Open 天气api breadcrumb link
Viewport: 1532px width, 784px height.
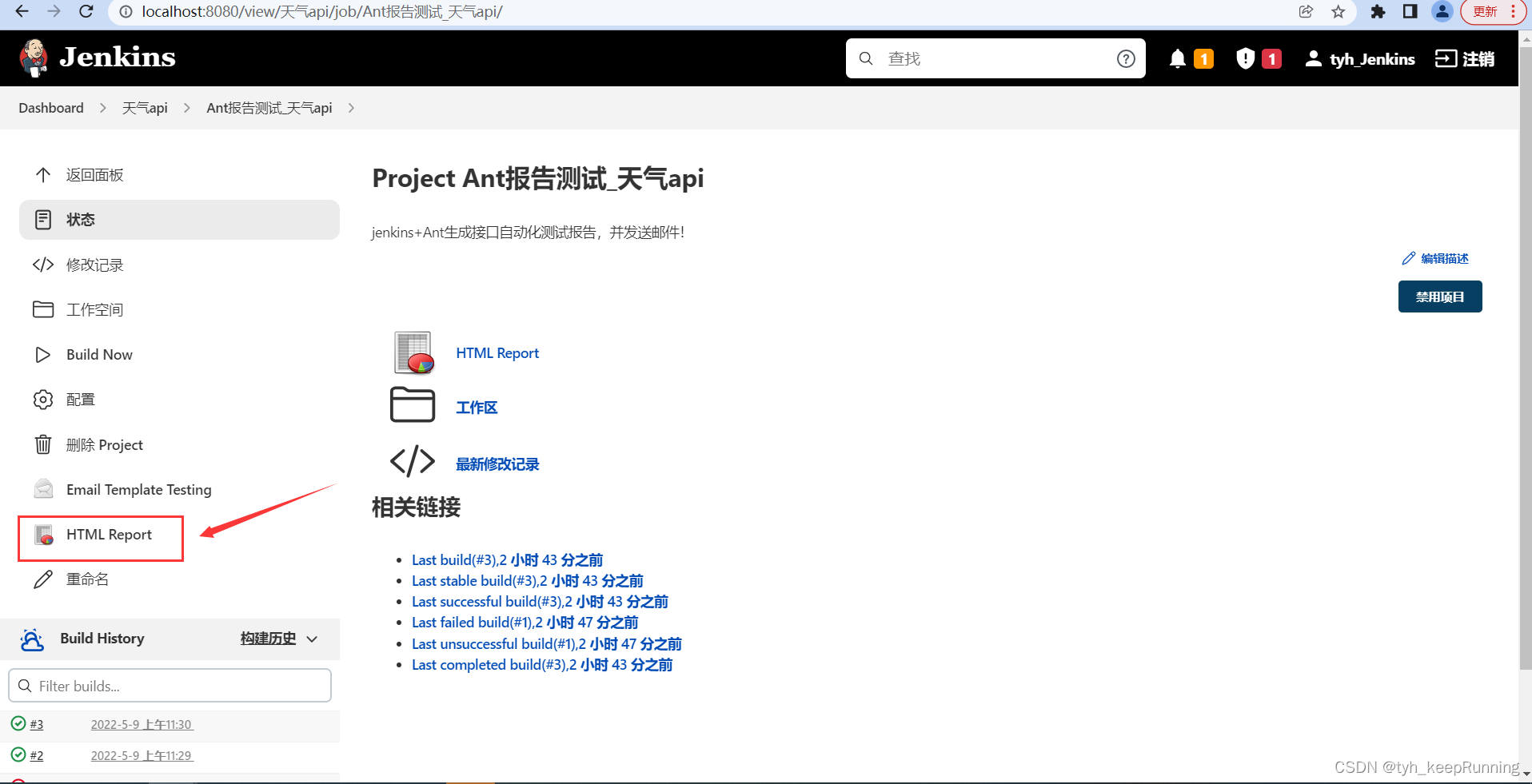[x=145, y=108]
